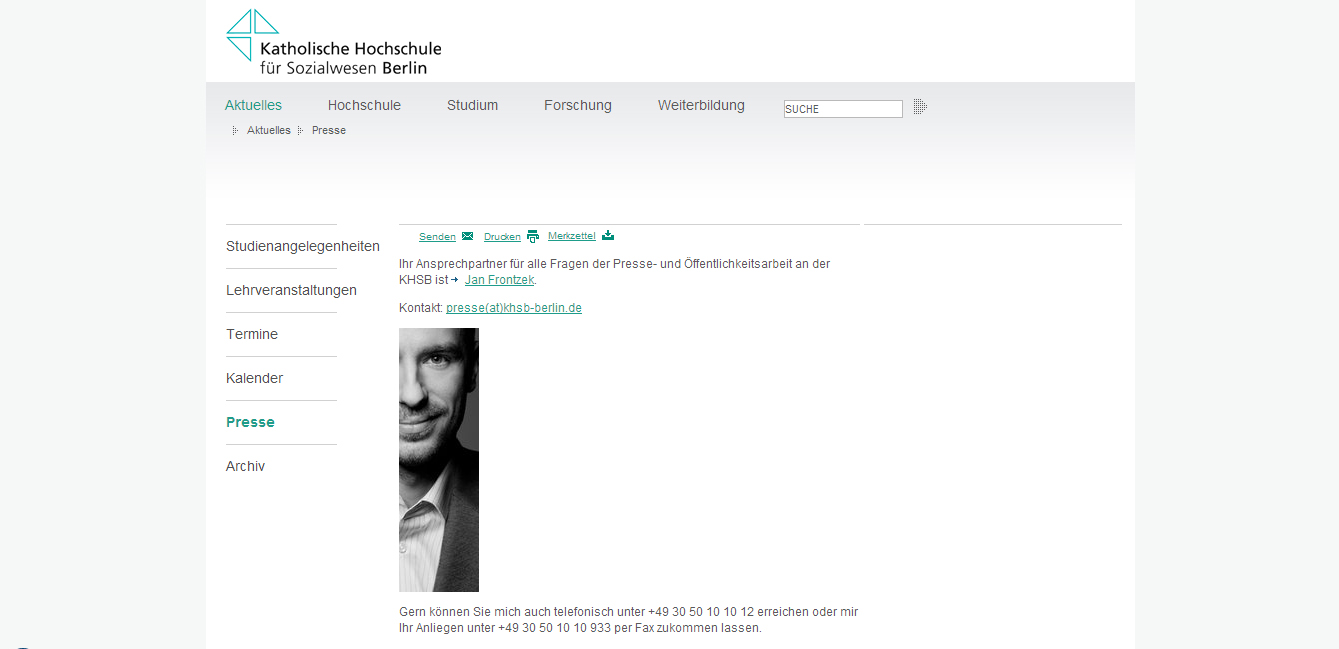Focus the SUCHE search field
This screenshot has height=649, width=1339.
(x=842, y=109)
